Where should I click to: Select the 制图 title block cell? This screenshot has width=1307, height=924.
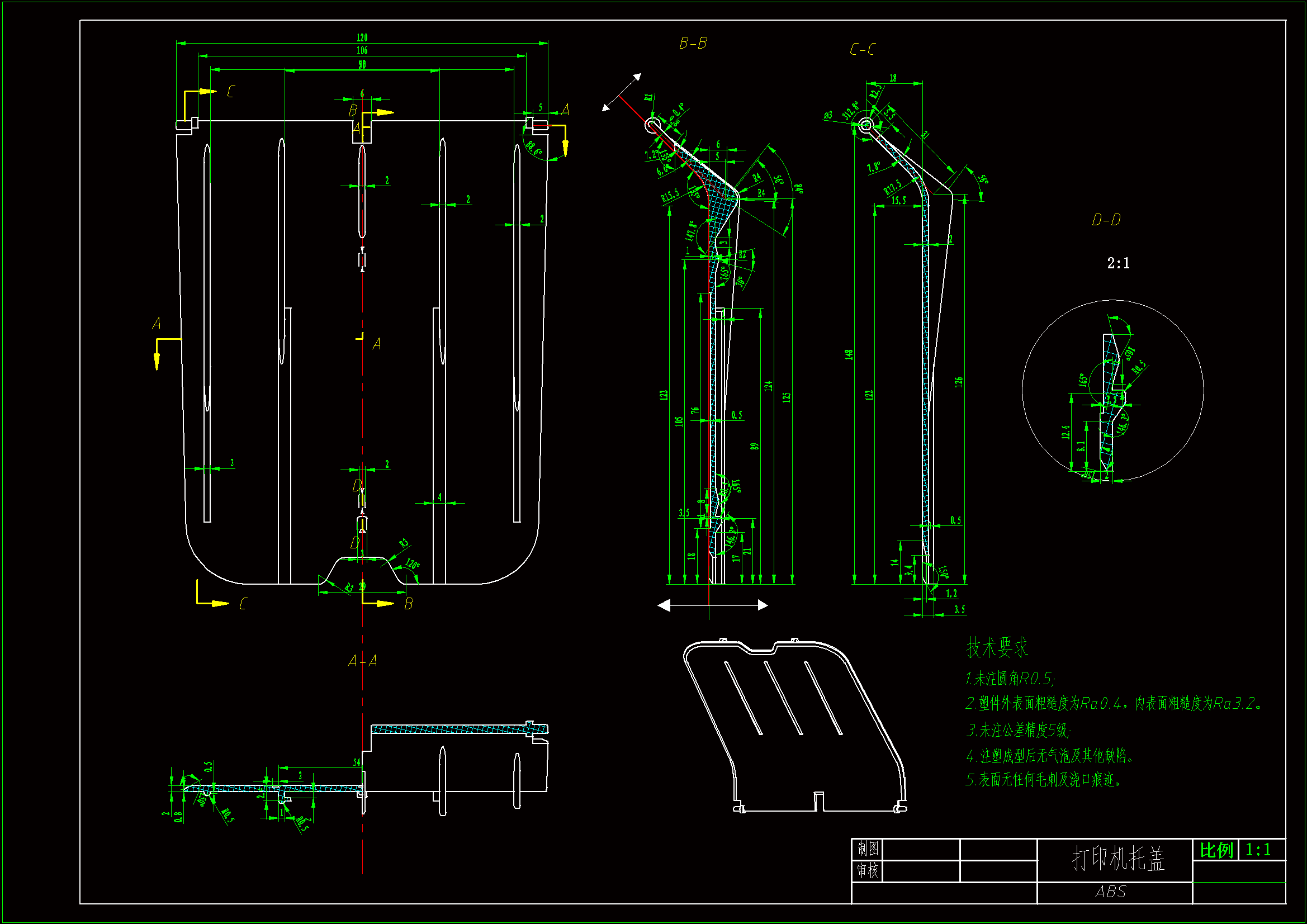click(868, 849)
